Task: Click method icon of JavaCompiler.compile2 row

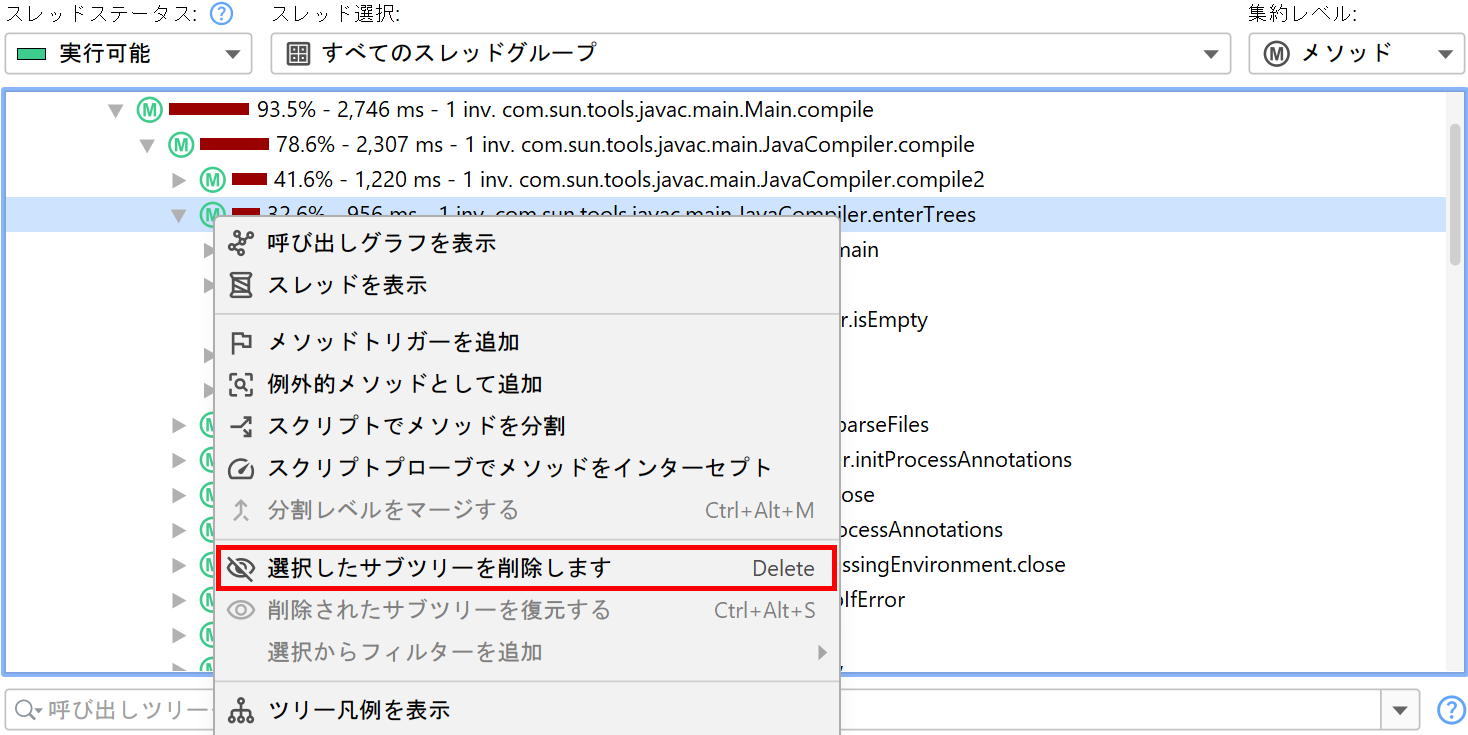Action: pyautogui.click(x=212, y=180)
